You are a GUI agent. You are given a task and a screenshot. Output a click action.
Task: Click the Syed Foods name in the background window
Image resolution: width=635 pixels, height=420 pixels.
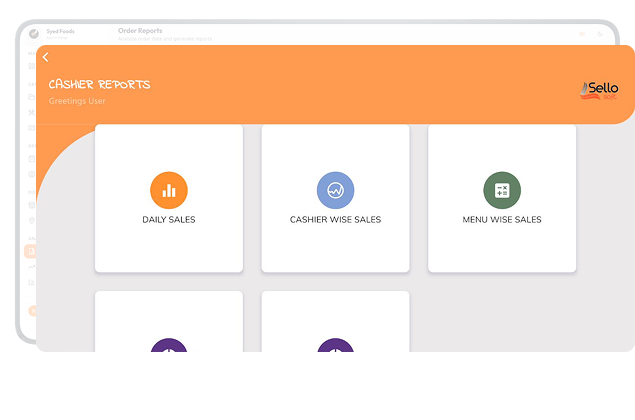(60, 31)
